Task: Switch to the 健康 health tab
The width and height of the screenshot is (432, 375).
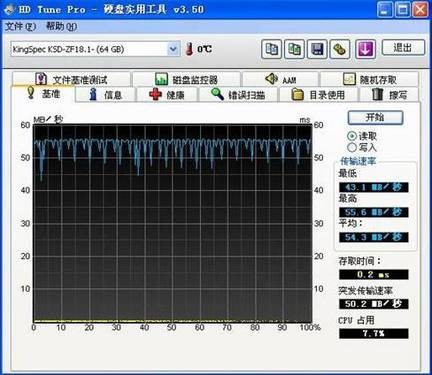Action: pyautogui.click(x=167, y=95)
